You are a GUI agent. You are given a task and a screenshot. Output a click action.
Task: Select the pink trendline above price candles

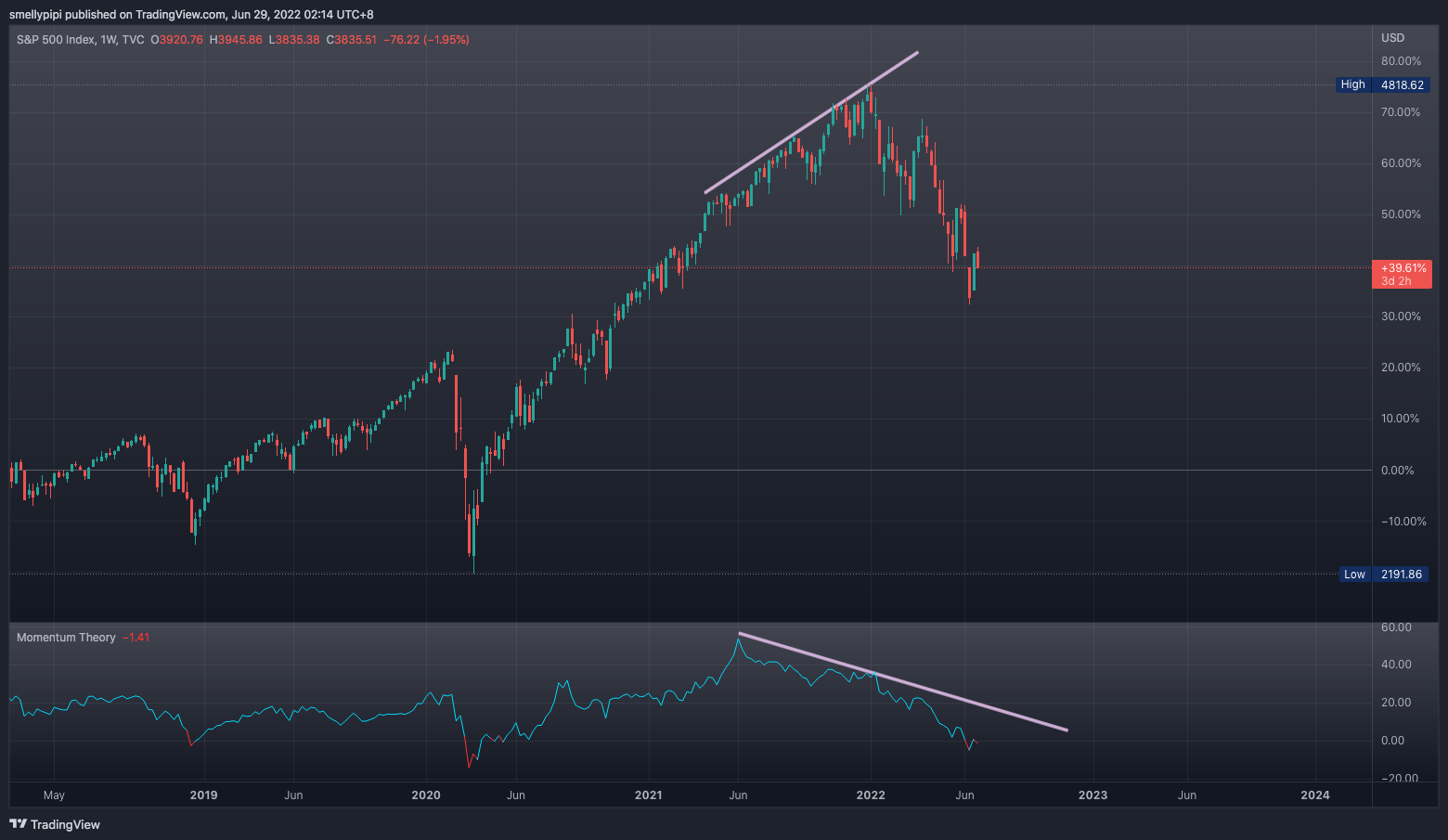click(811, 123)
